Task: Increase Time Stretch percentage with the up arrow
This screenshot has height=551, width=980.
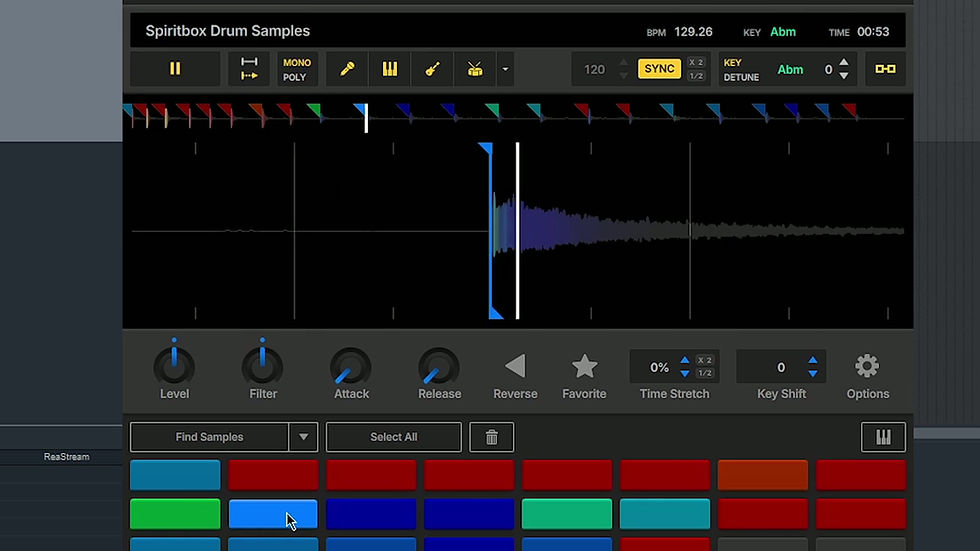Action: click(684, 360)
